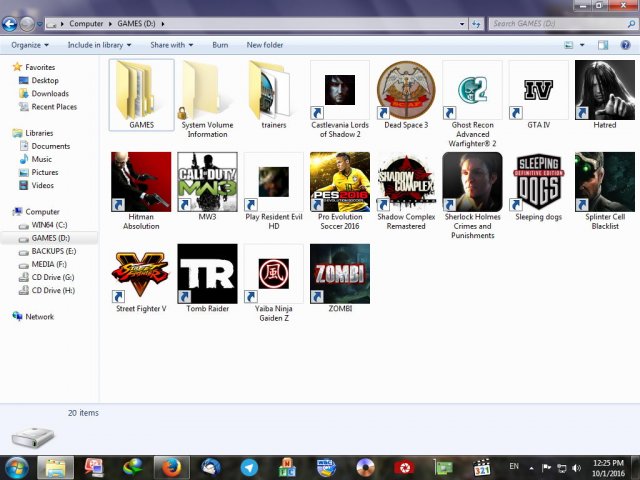Select the GTA IV game shortcut
Image resolution: width=640 pixels, height=480 pixels.
click(x=538, y=90)
